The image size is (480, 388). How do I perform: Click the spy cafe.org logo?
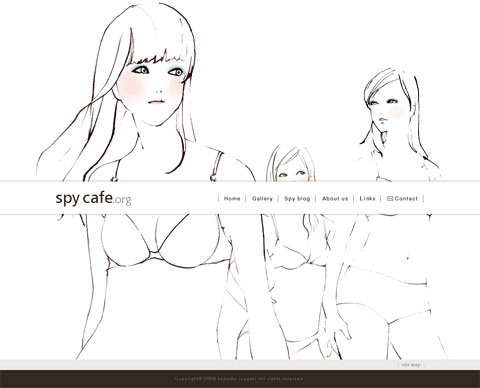[93, 199]
